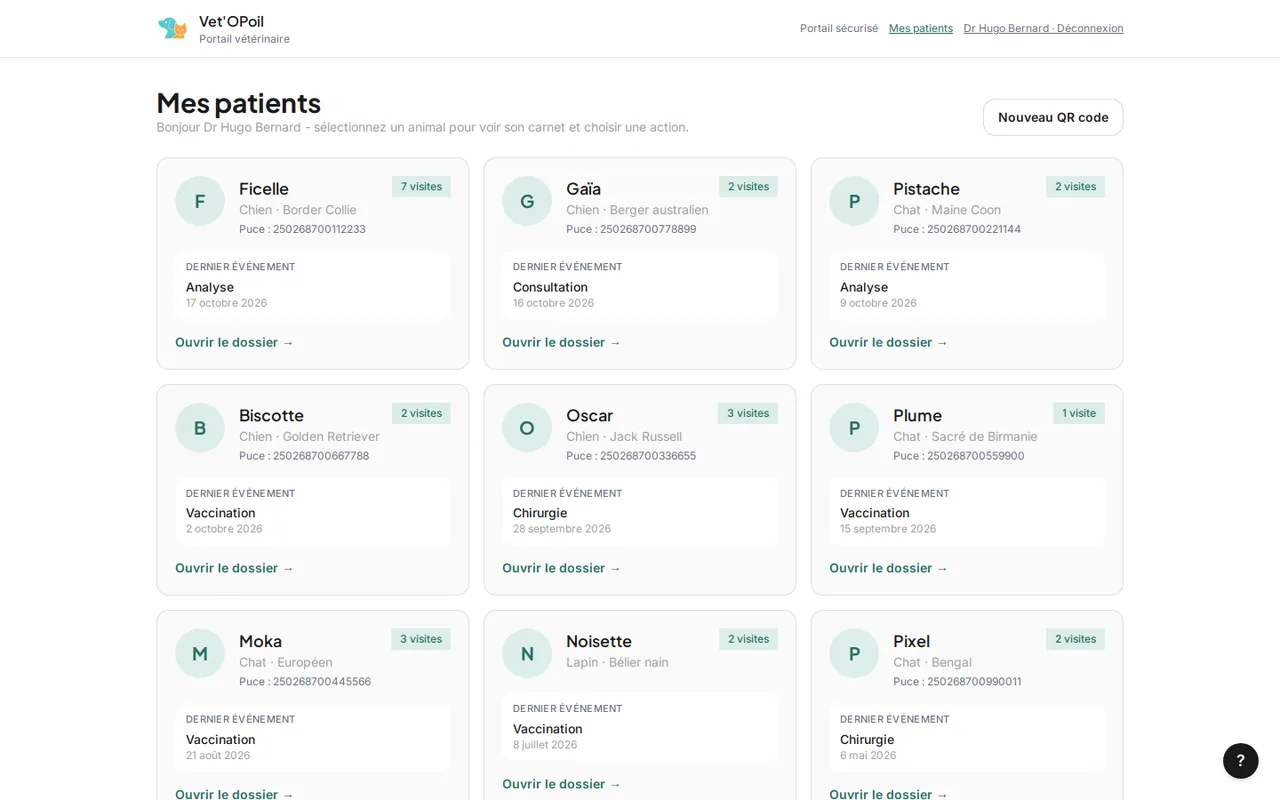
Task: Open Biscotte's dossier link
Action: coord(235,568)
